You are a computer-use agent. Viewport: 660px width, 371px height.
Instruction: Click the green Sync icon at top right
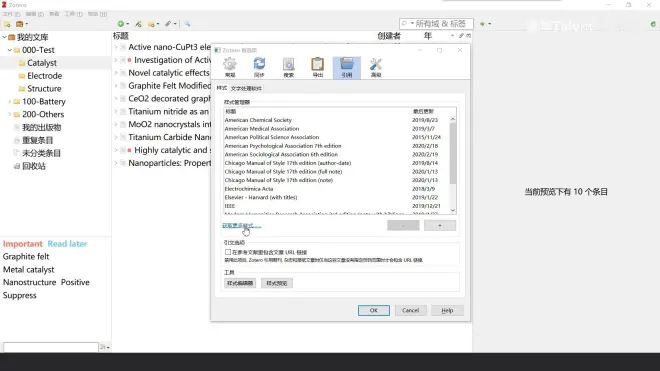click(x=653, y=24)
